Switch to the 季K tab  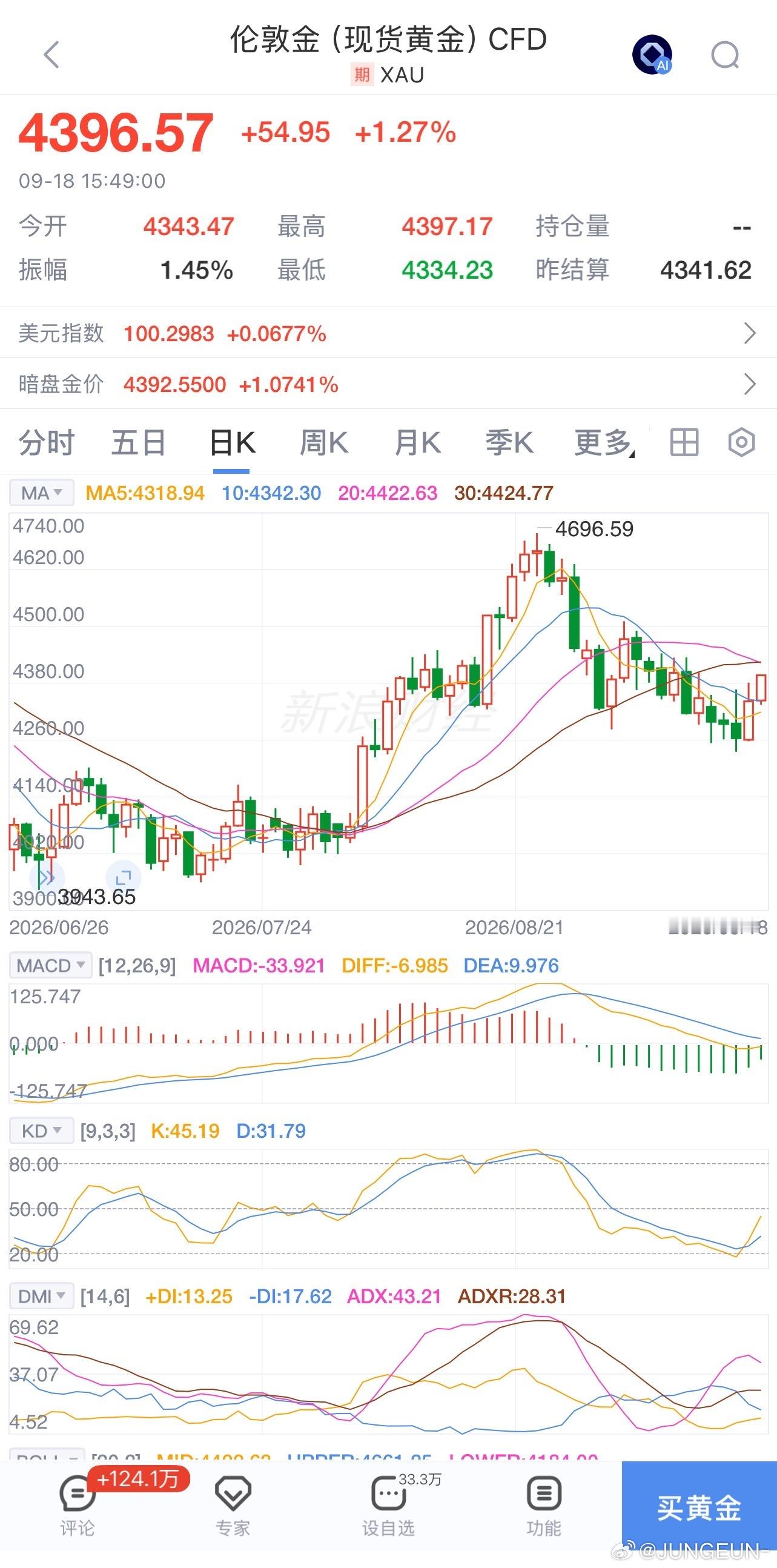[510, 442]
